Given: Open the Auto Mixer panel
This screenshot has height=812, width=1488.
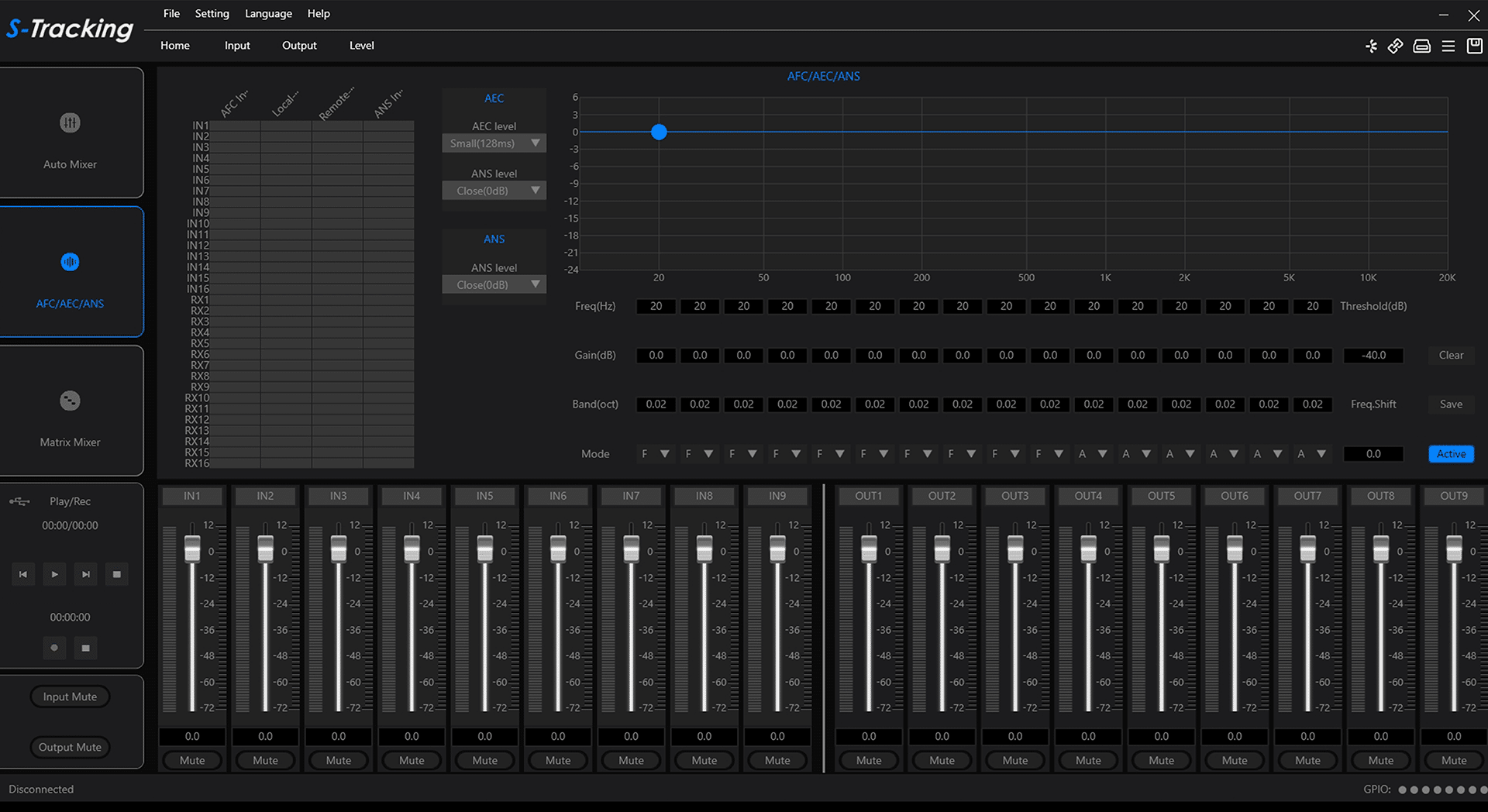Looking at the screenshot, I should point(71,133).
